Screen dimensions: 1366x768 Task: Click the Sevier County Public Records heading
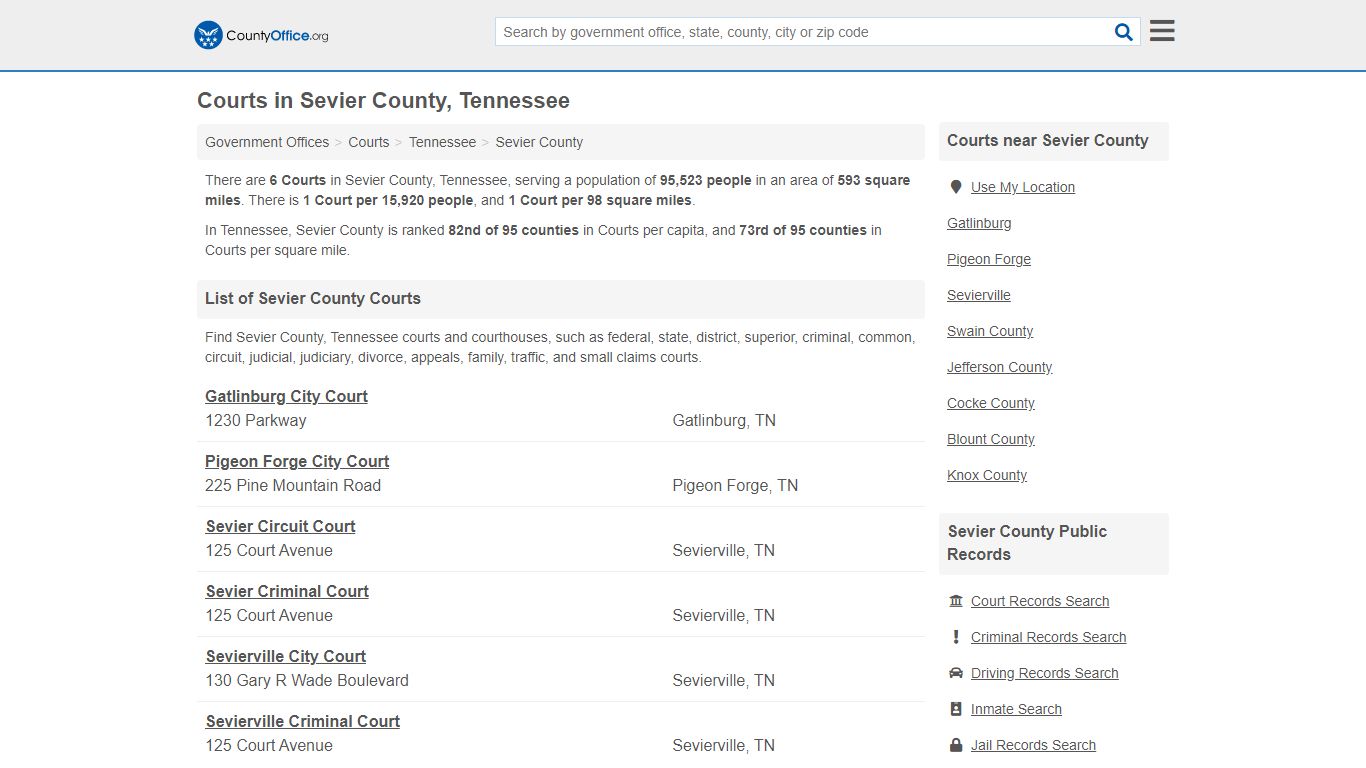tap(1027, 543)
